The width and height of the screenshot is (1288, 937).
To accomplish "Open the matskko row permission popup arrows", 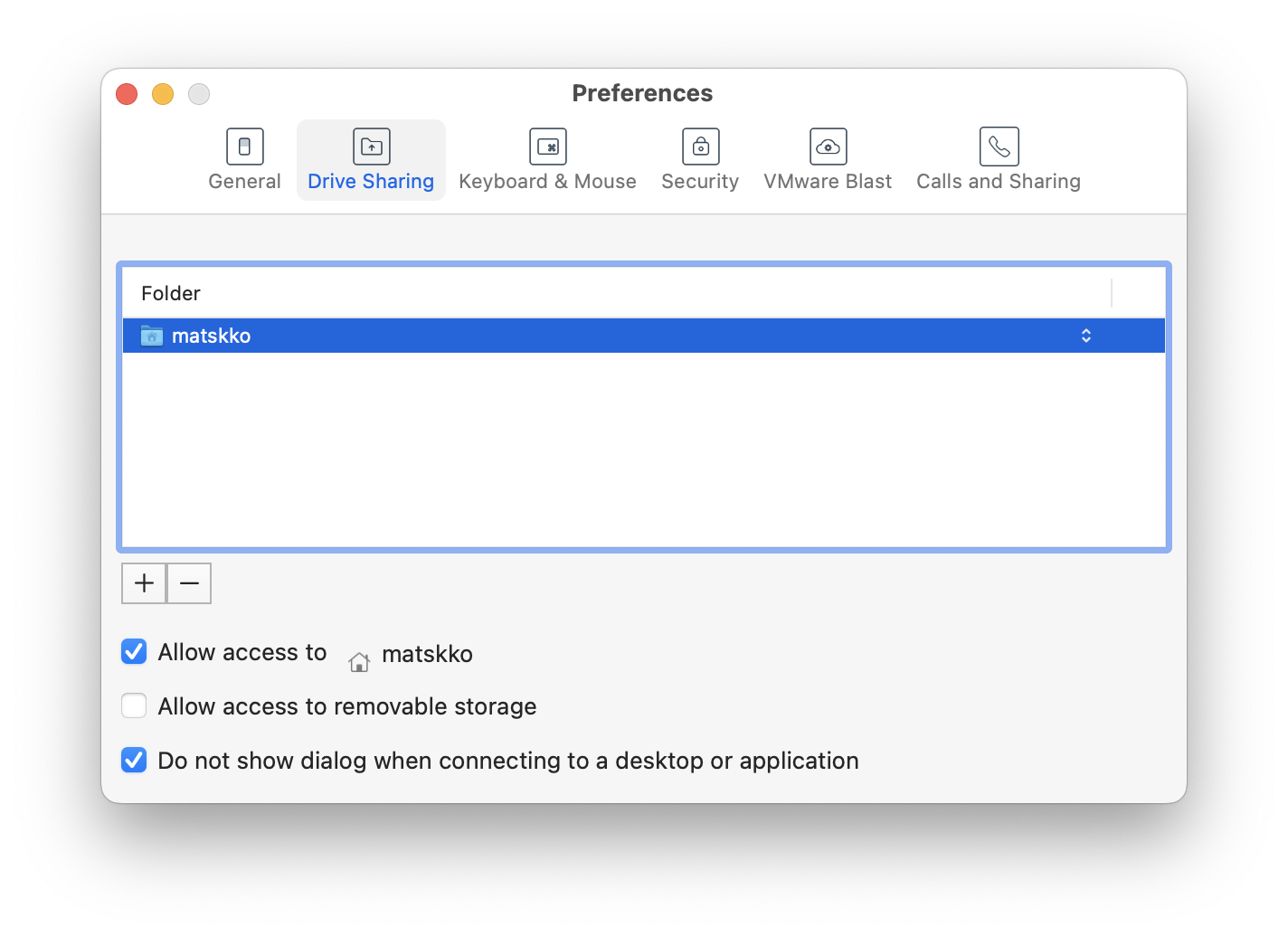I will tap(1086, 336).
